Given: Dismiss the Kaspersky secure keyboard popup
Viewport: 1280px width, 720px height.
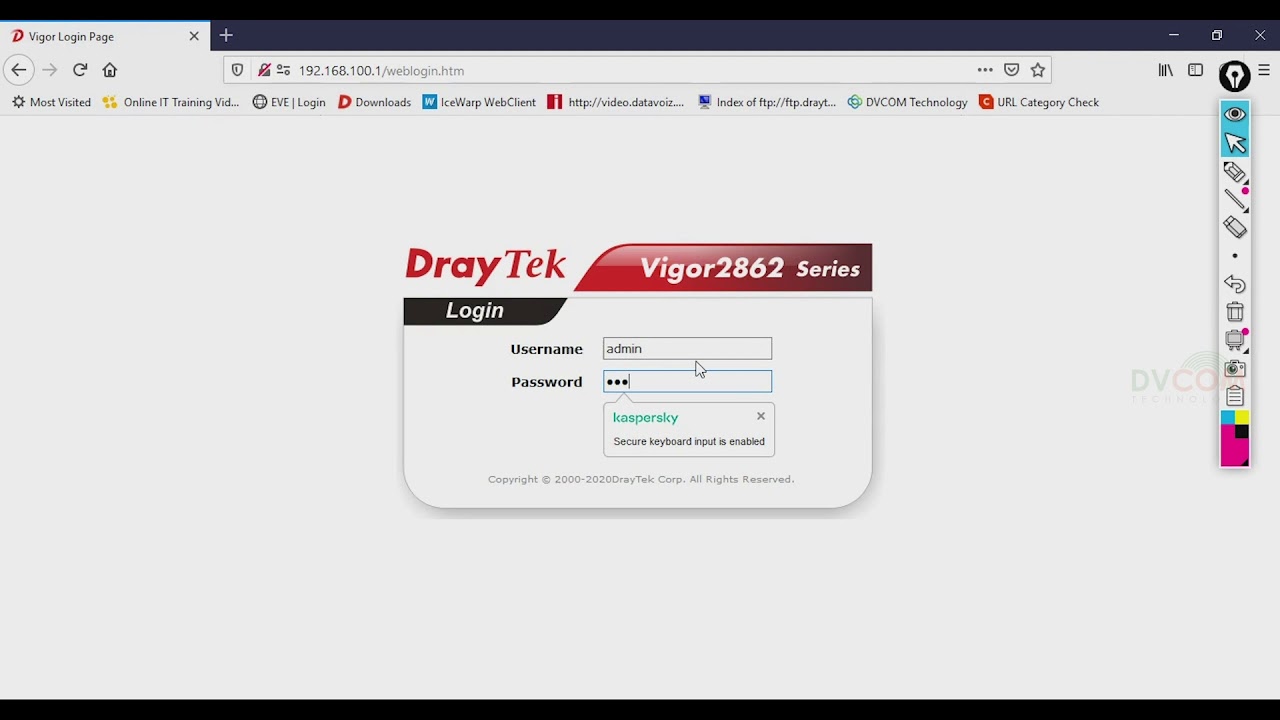Looking at the screenshot, I should coord(761,416).
